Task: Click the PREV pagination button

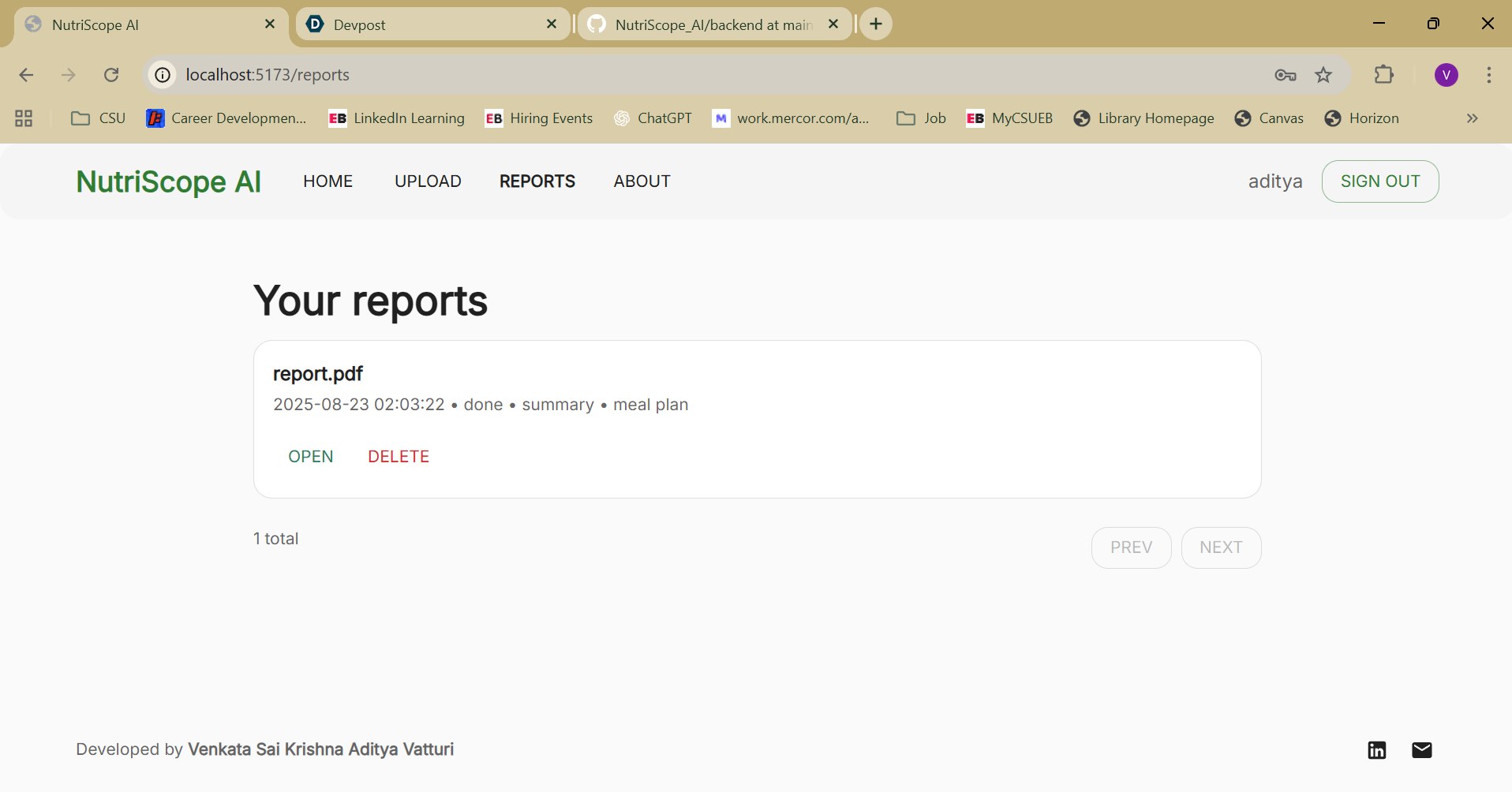Action: point(1132,547)
